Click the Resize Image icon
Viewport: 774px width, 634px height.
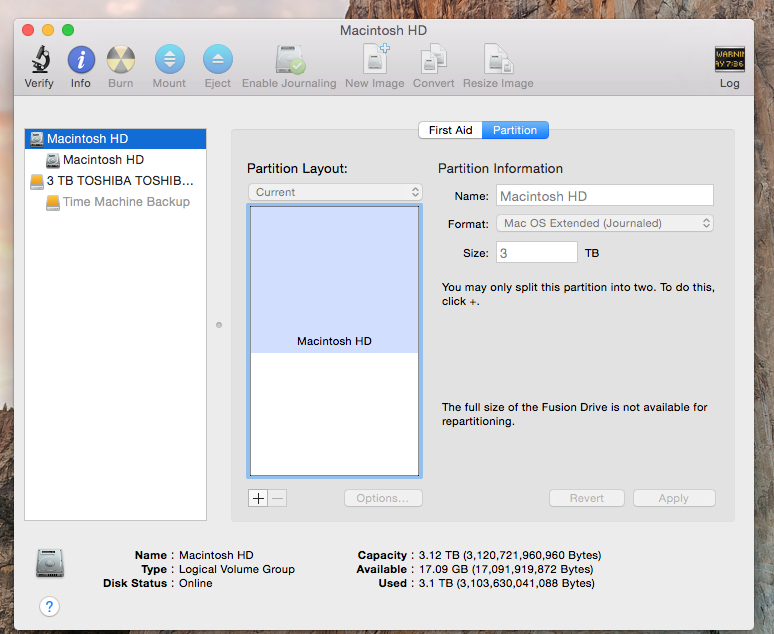(x=499, y=59)
